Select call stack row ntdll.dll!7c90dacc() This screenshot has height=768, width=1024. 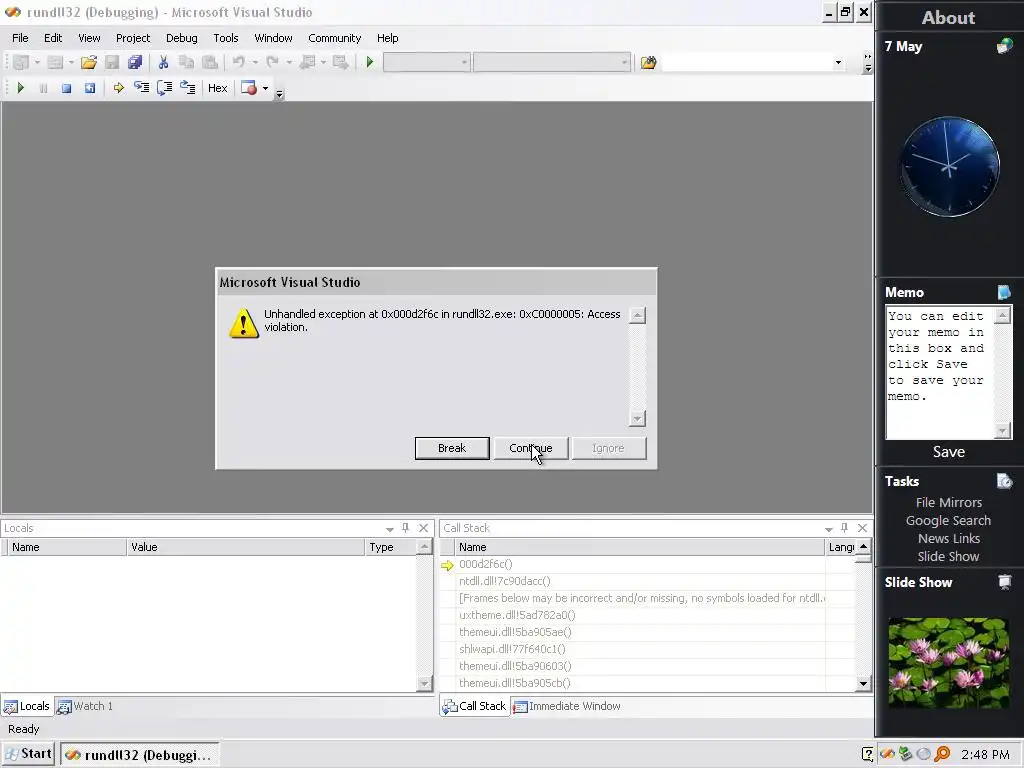(x=504, y=581)
